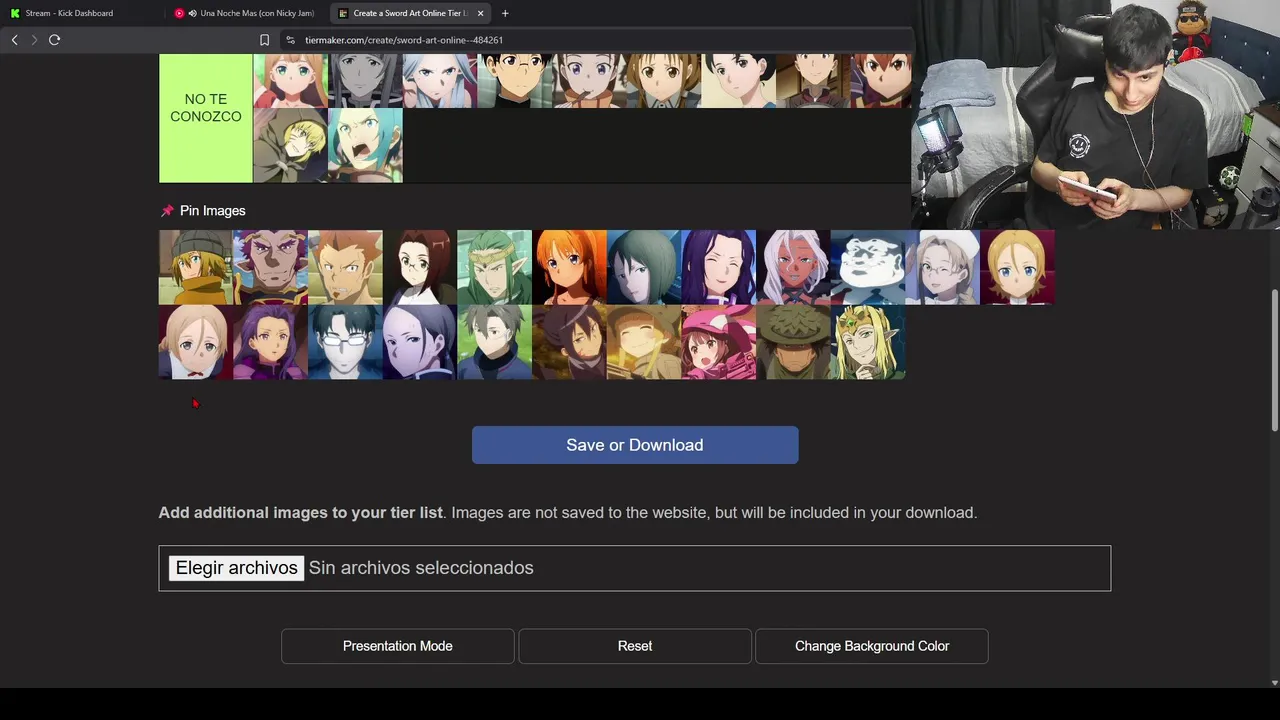Viewport: 1280px width, 720px height.
Task: Select the brown-haired girl with braids in the tier
Action: click(664, 81)
